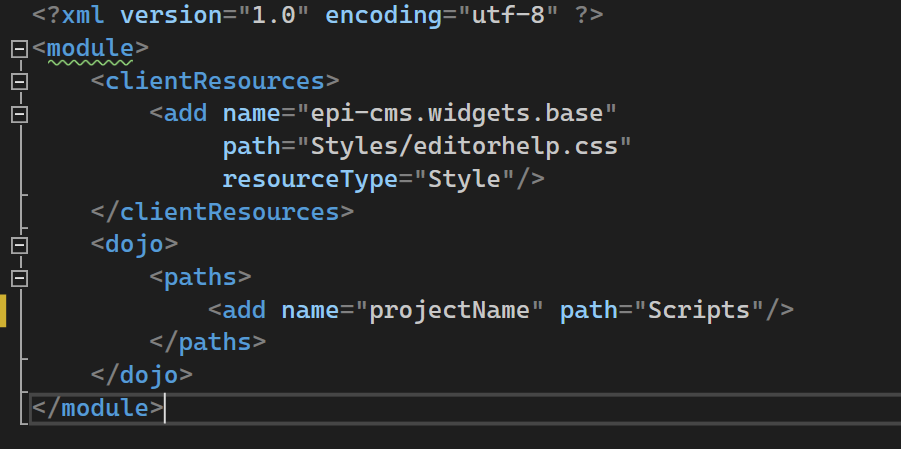Collapse the paths element fold toggle
Viewport: 901px width, 449px height.
[x=17, y=277]
